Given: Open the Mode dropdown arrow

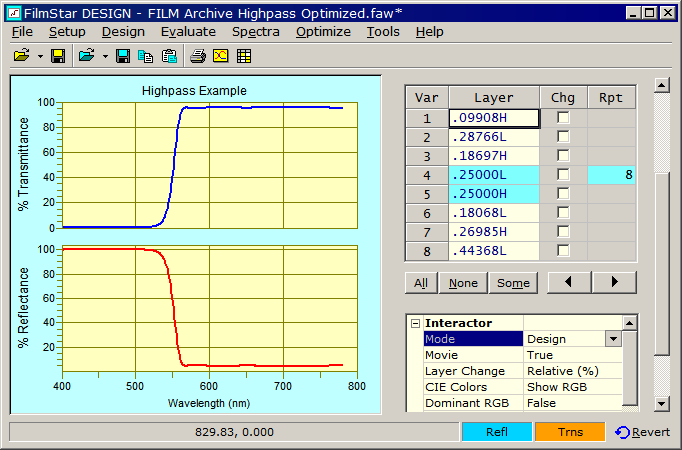Looking at the screenshot, I should pos(613,339).
